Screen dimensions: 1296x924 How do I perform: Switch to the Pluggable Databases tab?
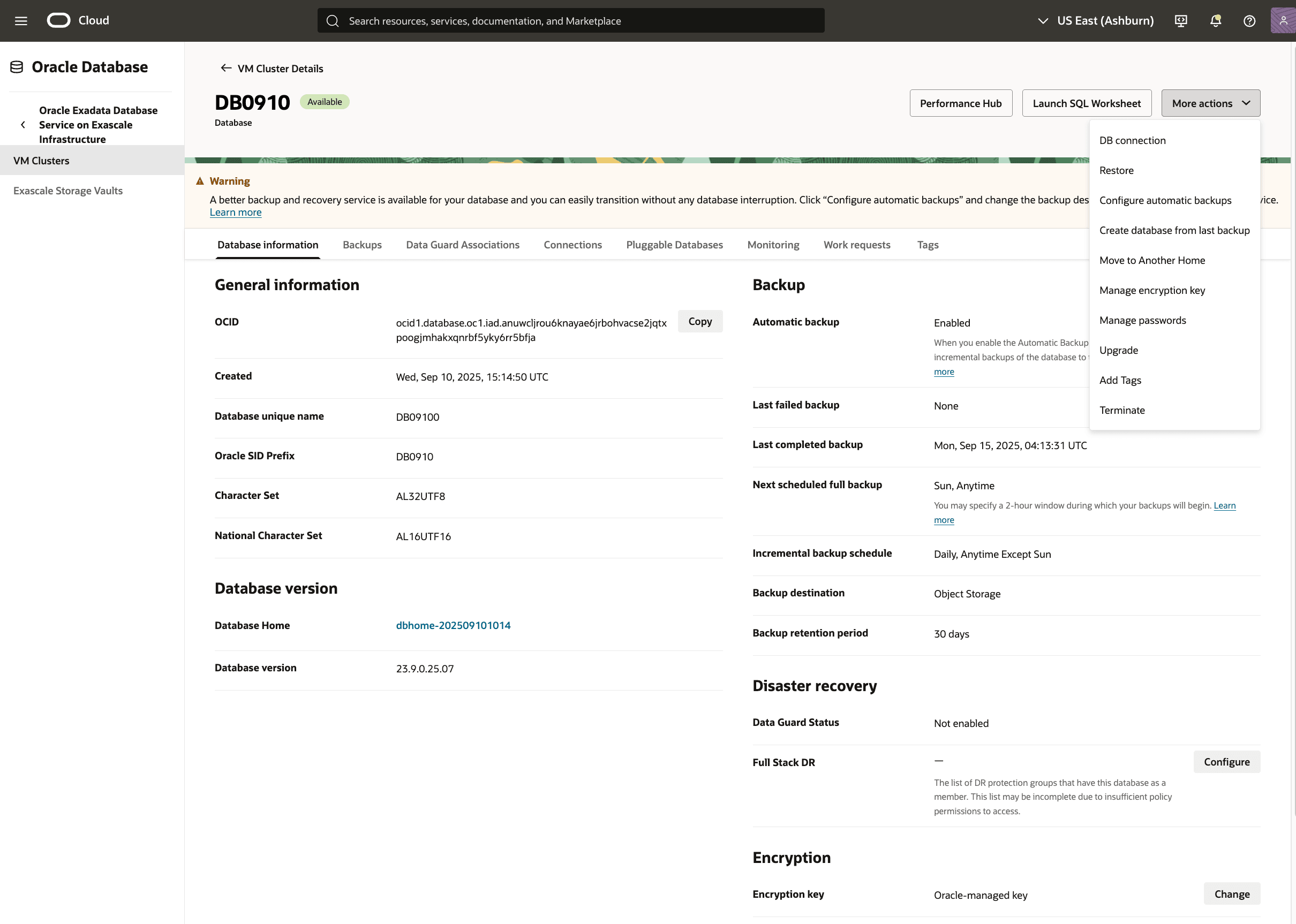(x=674, y=245)
